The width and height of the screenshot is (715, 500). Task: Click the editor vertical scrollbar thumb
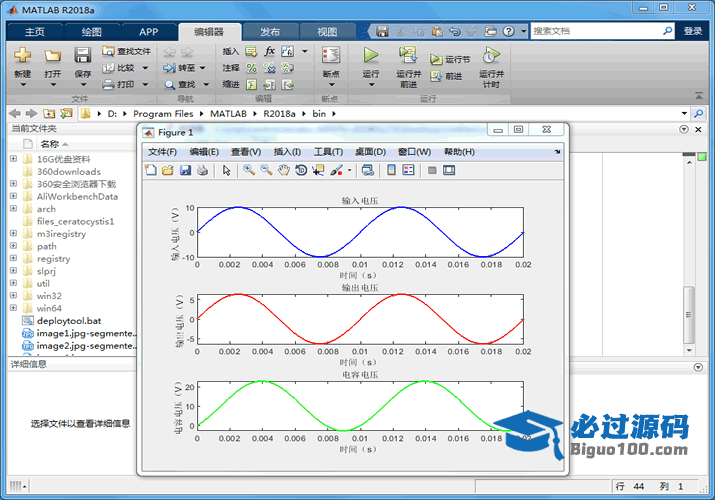[689, 314]
